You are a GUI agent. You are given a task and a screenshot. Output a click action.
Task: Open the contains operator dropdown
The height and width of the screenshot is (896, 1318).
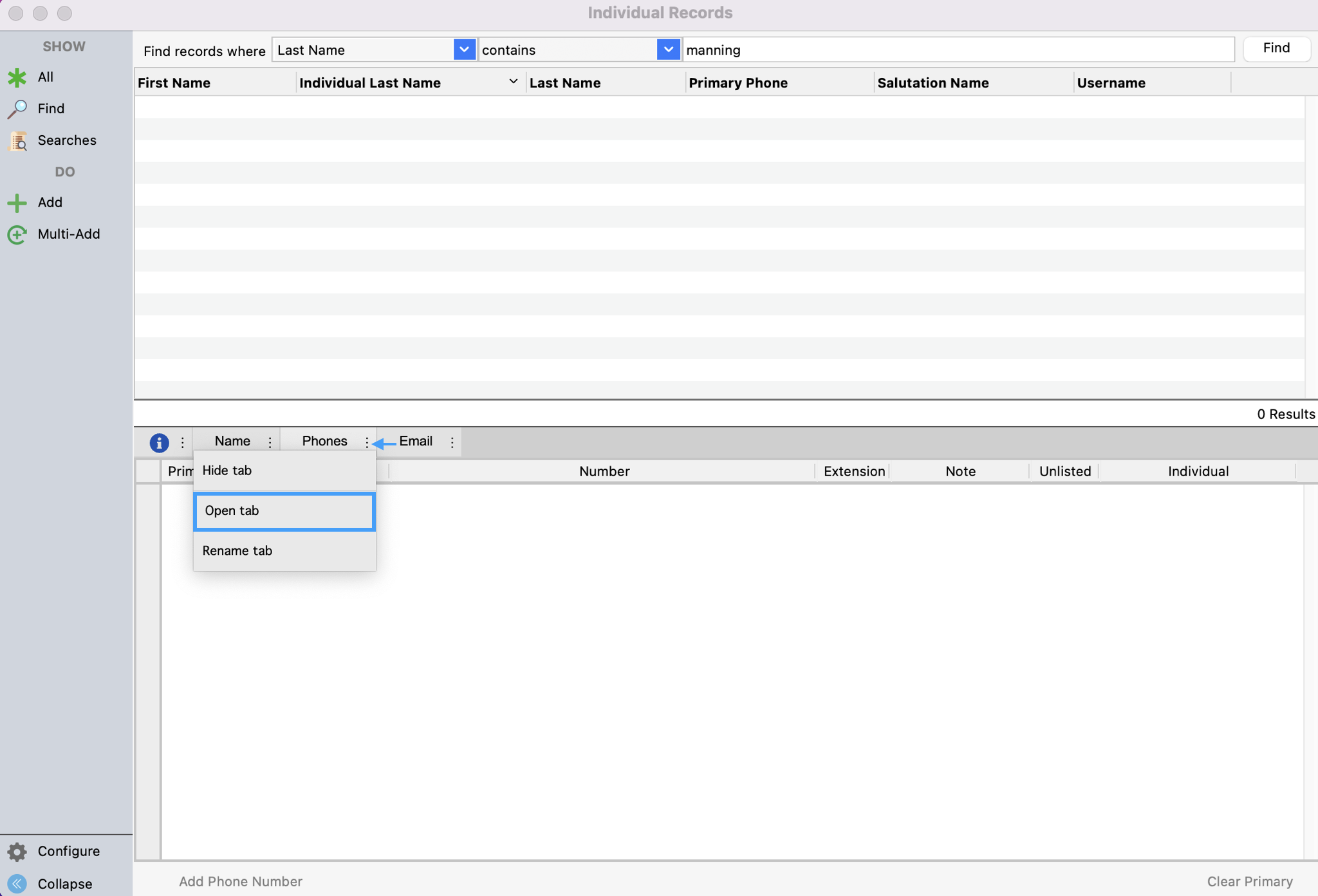[x=668, y=50]
